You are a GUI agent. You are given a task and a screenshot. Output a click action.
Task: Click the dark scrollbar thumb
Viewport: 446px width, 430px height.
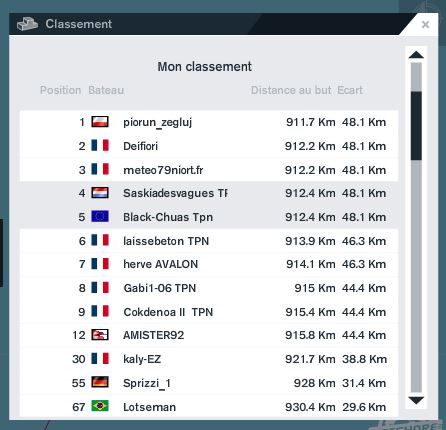(x=416, y=126)
